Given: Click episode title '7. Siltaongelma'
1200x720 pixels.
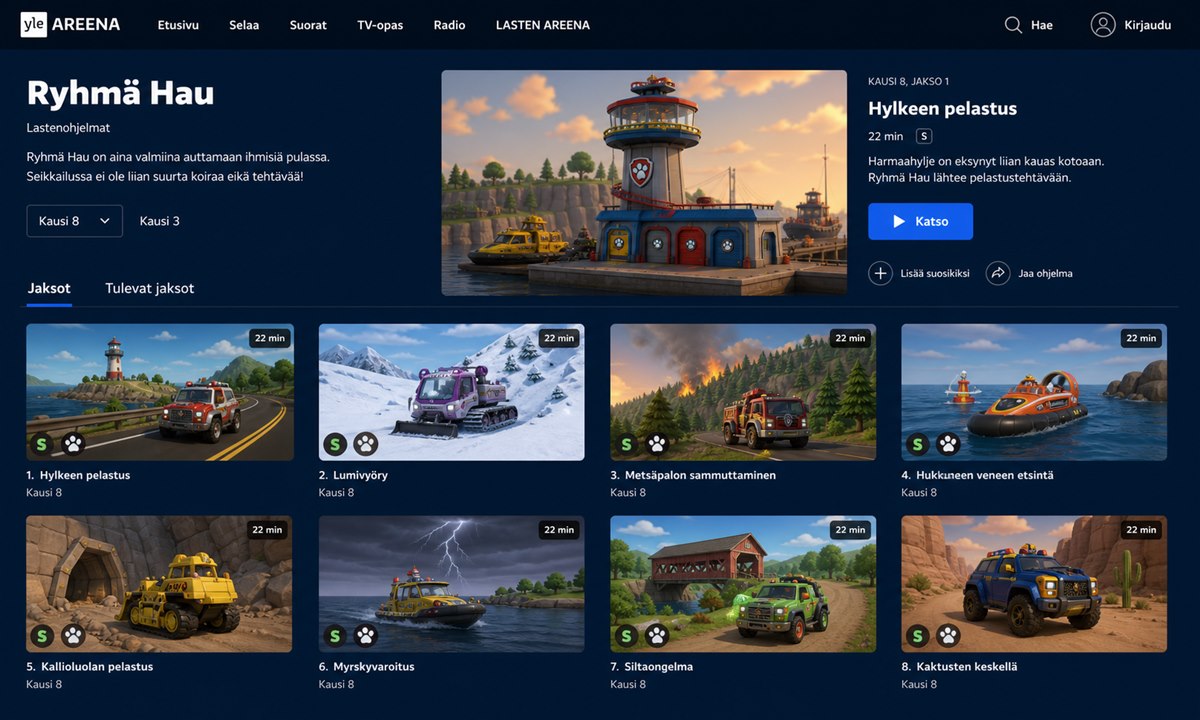Looking at the screenshot, I should click(x=652, y=666).
